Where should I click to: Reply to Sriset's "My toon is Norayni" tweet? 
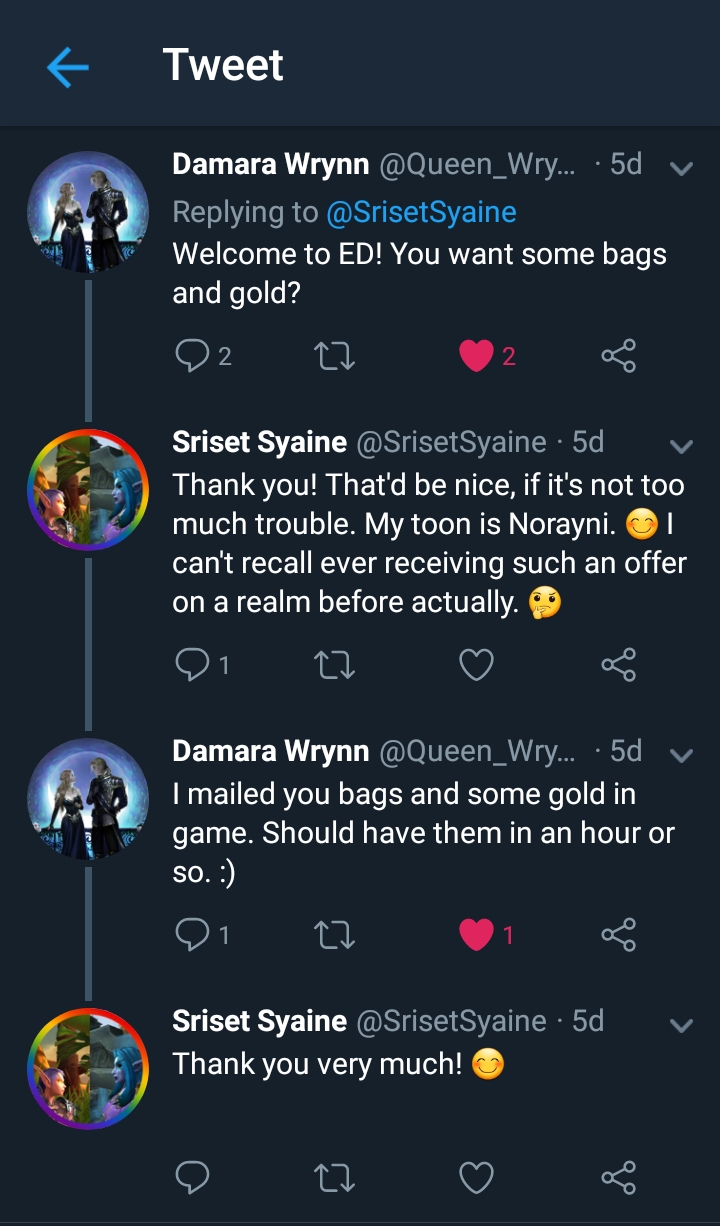click(191, 665)
